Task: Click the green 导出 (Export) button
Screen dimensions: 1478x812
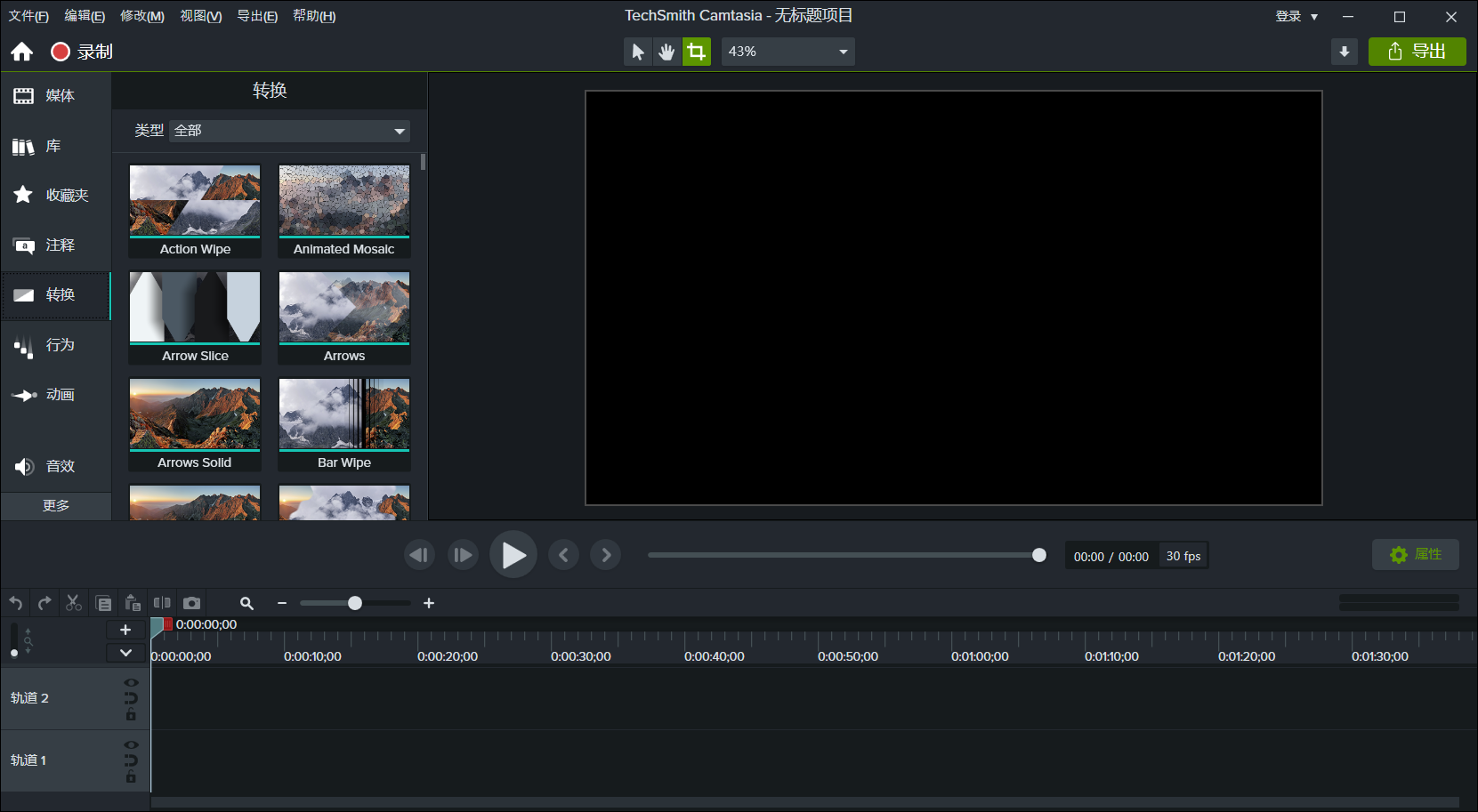Action: pos(1417,51)
